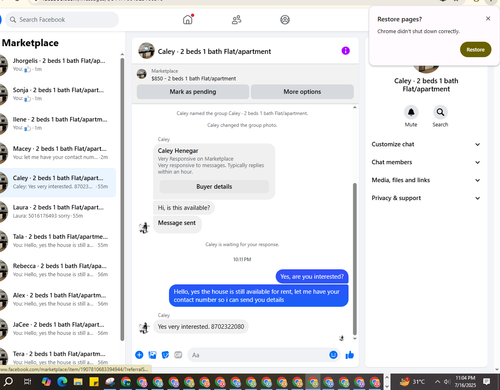Open Copilot from the taskbar
500x390 pixels.
[x=46, y=381]
